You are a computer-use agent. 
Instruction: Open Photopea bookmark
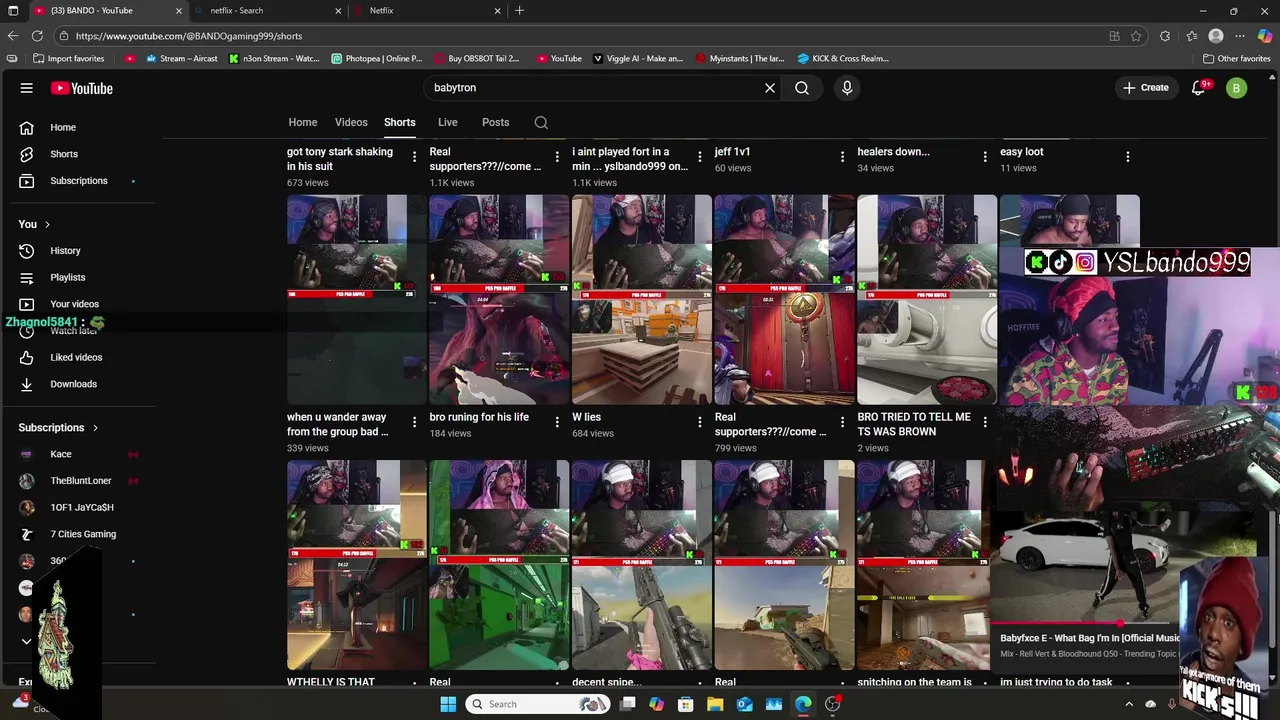point(377,58)
